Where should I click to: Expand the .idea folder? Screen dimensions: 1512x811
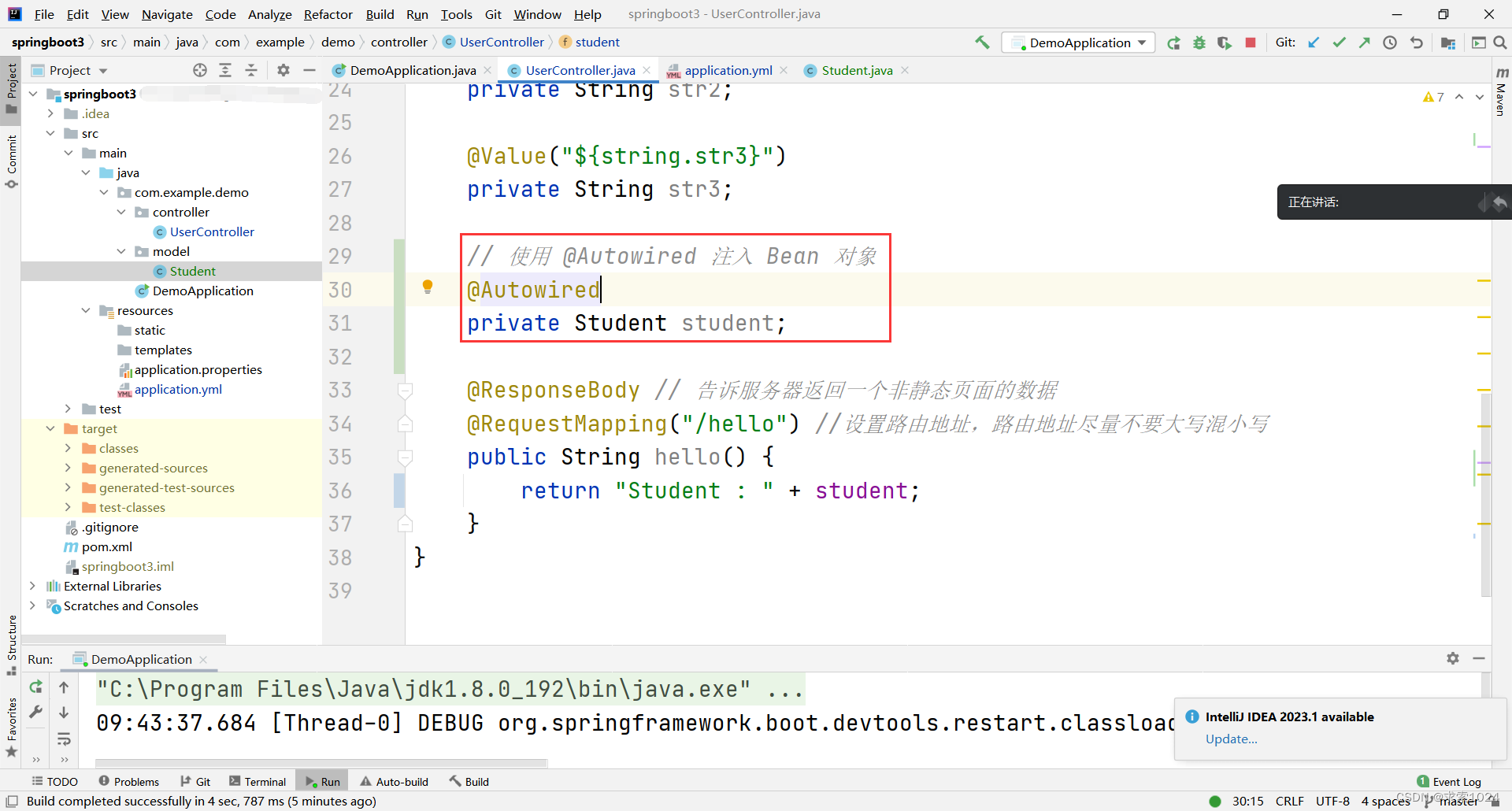point(50,113)
